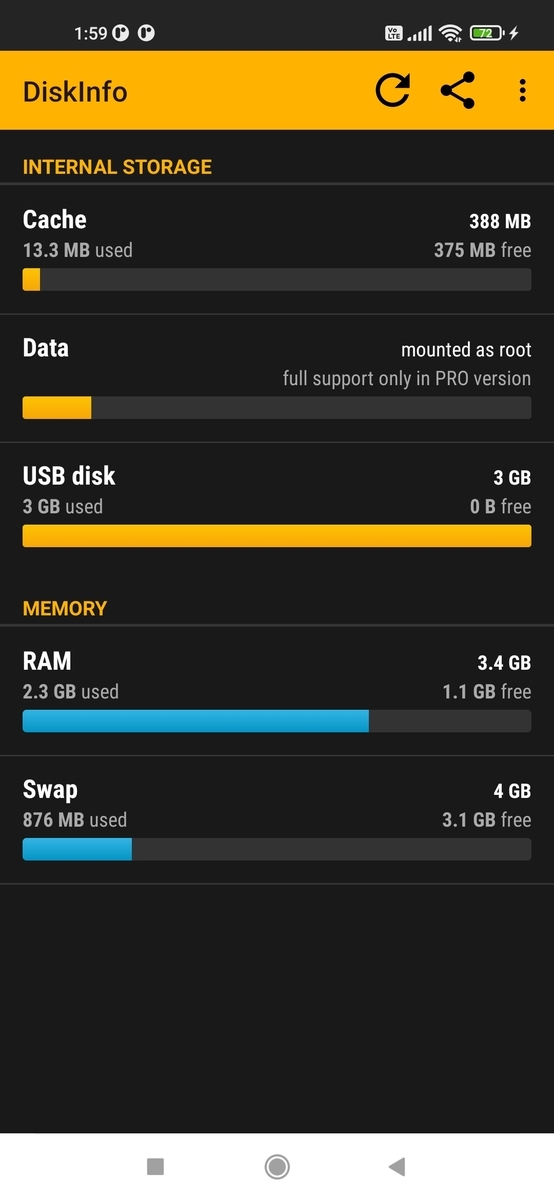Tap the Android back navigation triangle

pos(397,1166)
